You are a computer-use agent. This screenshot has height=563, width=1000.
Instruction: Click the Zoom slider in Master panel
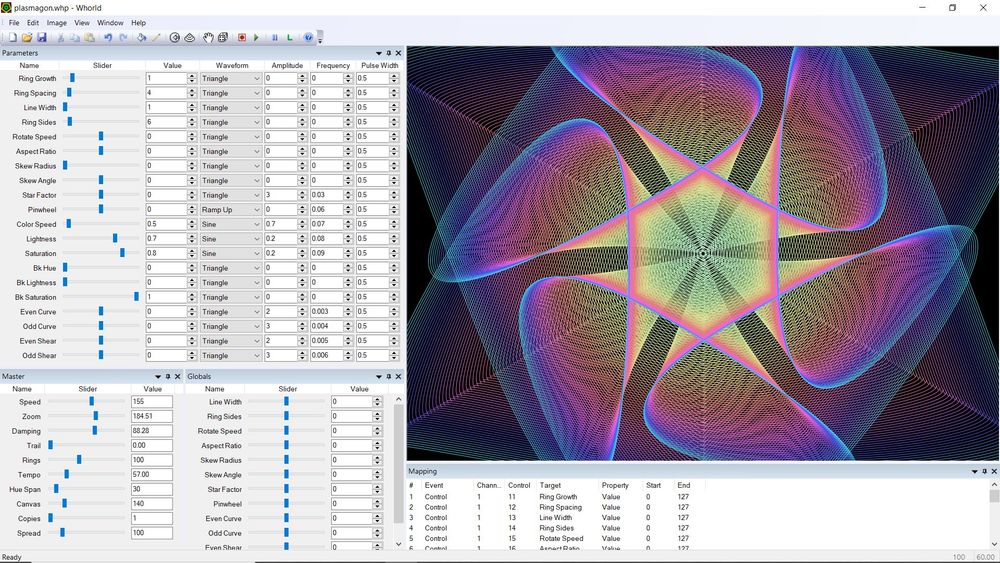[95, 416]
